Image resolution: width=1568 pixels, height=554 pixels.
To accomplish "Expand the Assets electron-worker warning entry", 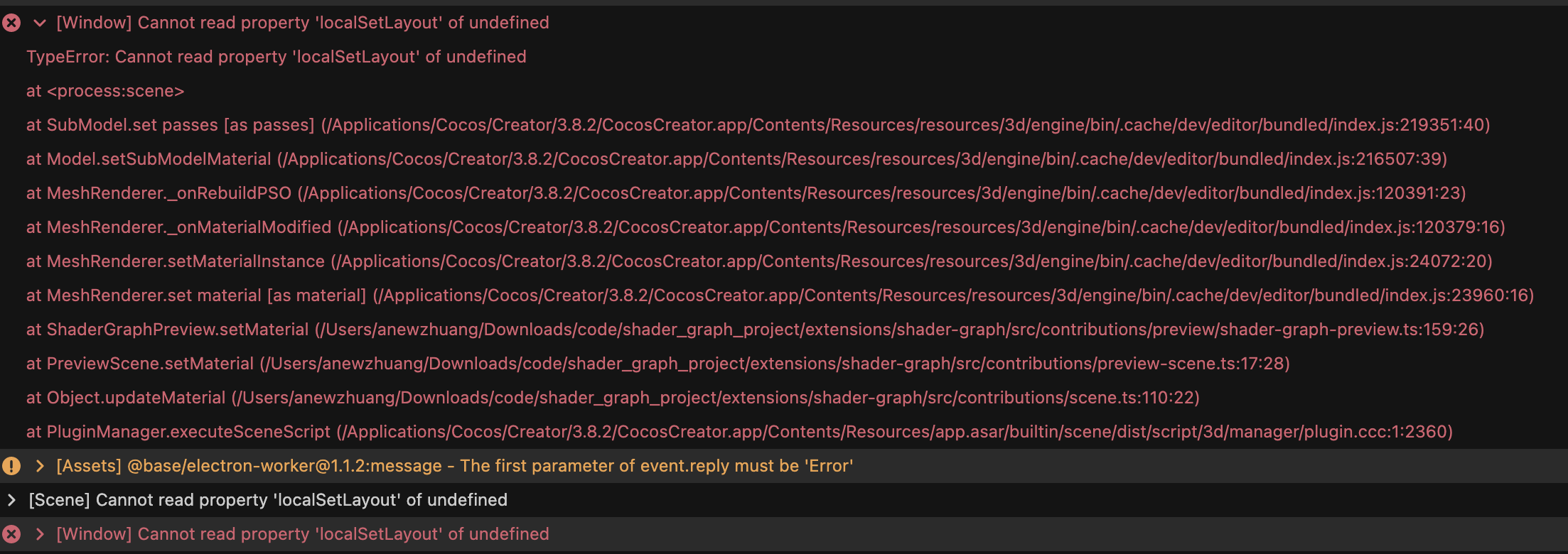I will 40,466.
